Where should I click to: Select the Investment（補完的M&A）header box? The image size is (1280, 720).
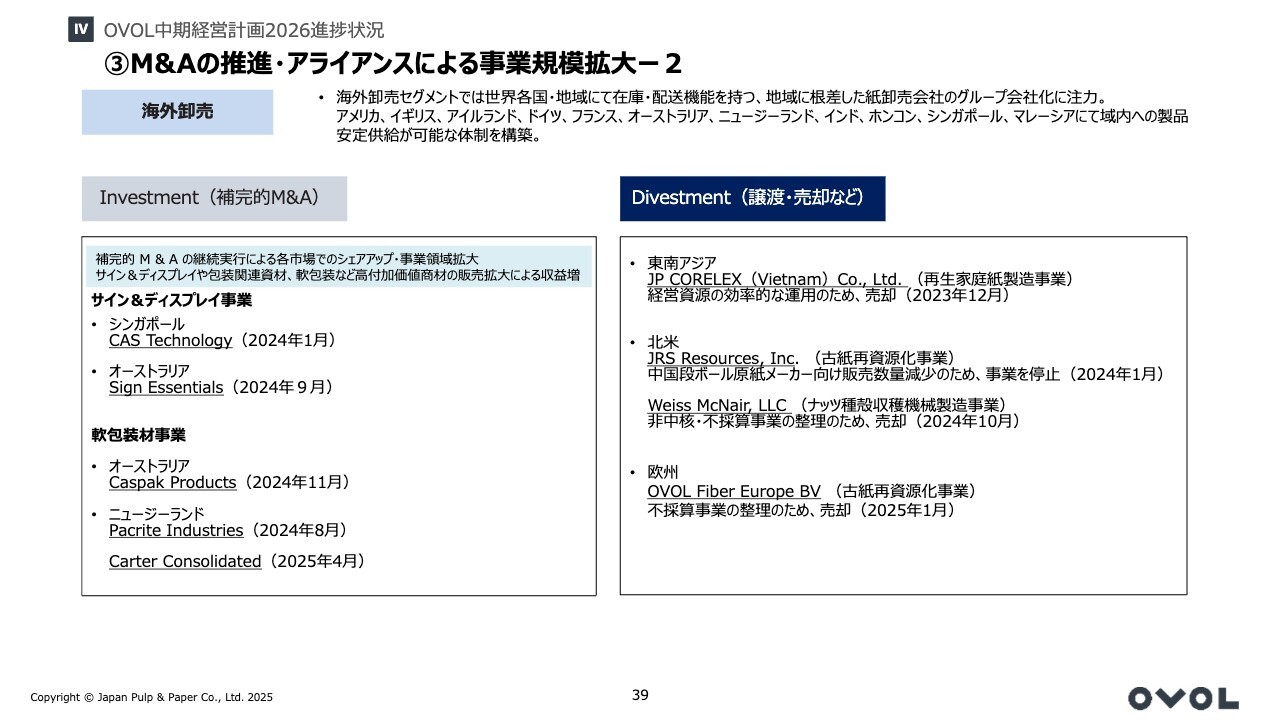(214, 198)
